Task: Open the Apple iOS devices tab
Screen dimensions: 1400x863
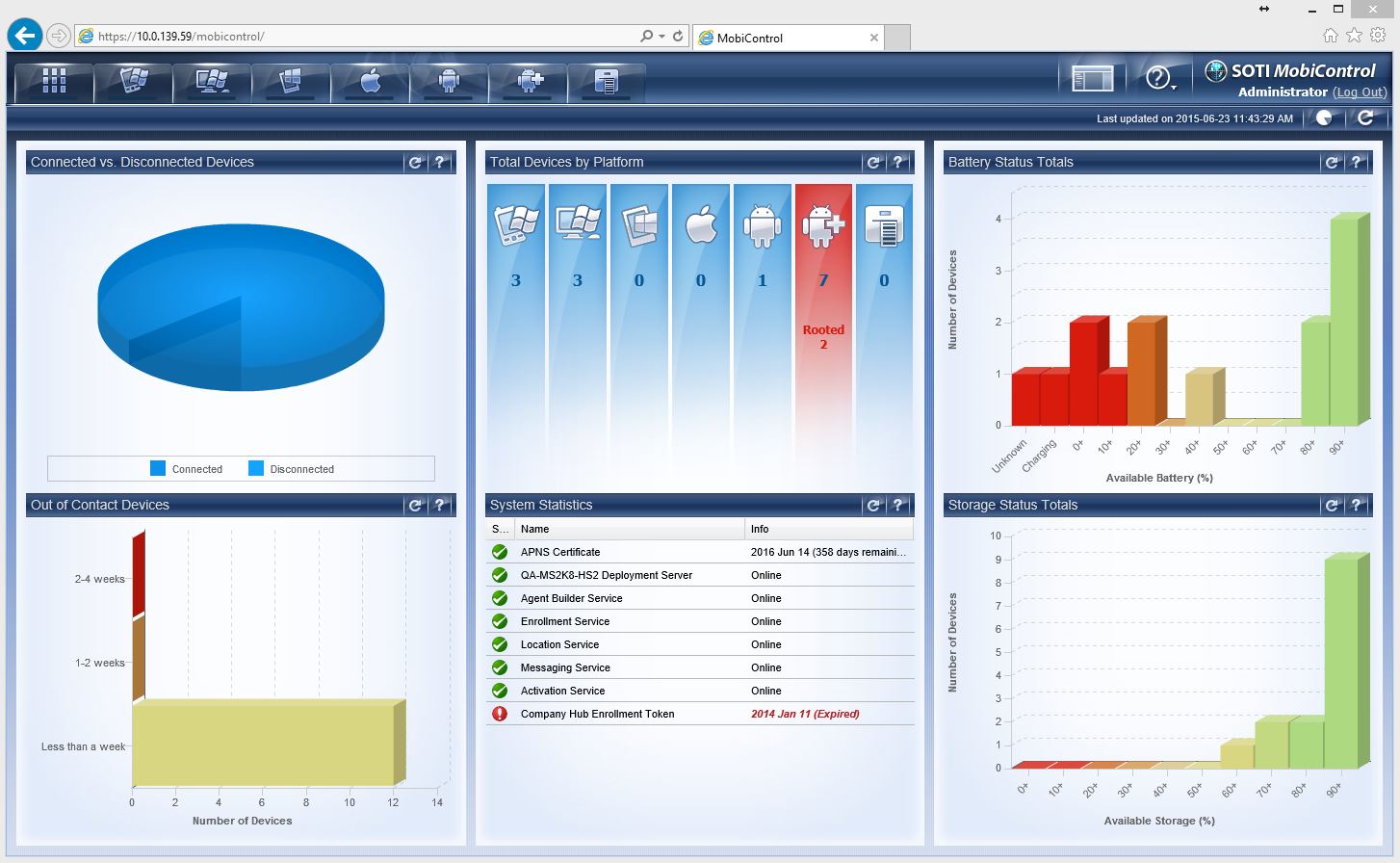Action: click(370, 82)
